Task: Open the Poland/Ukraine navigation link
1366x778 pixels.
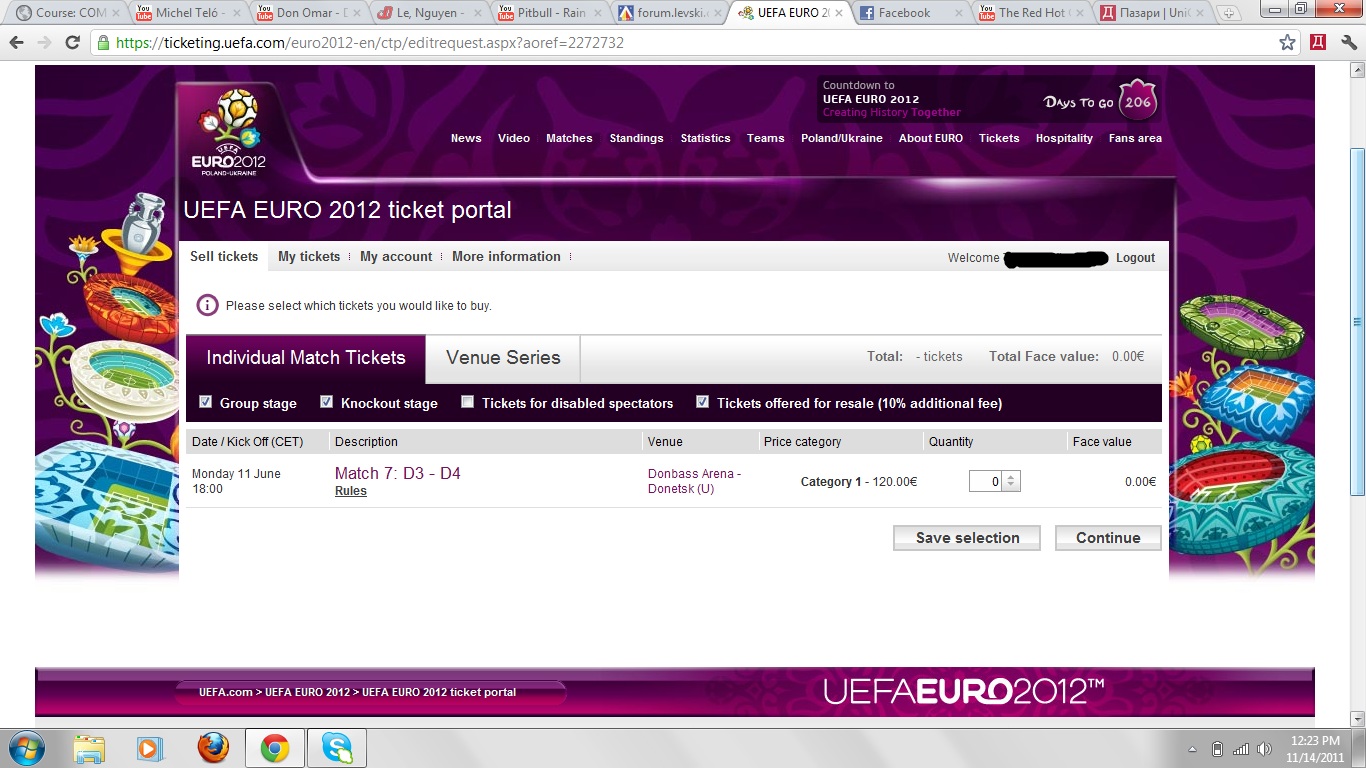Action: 841,138
